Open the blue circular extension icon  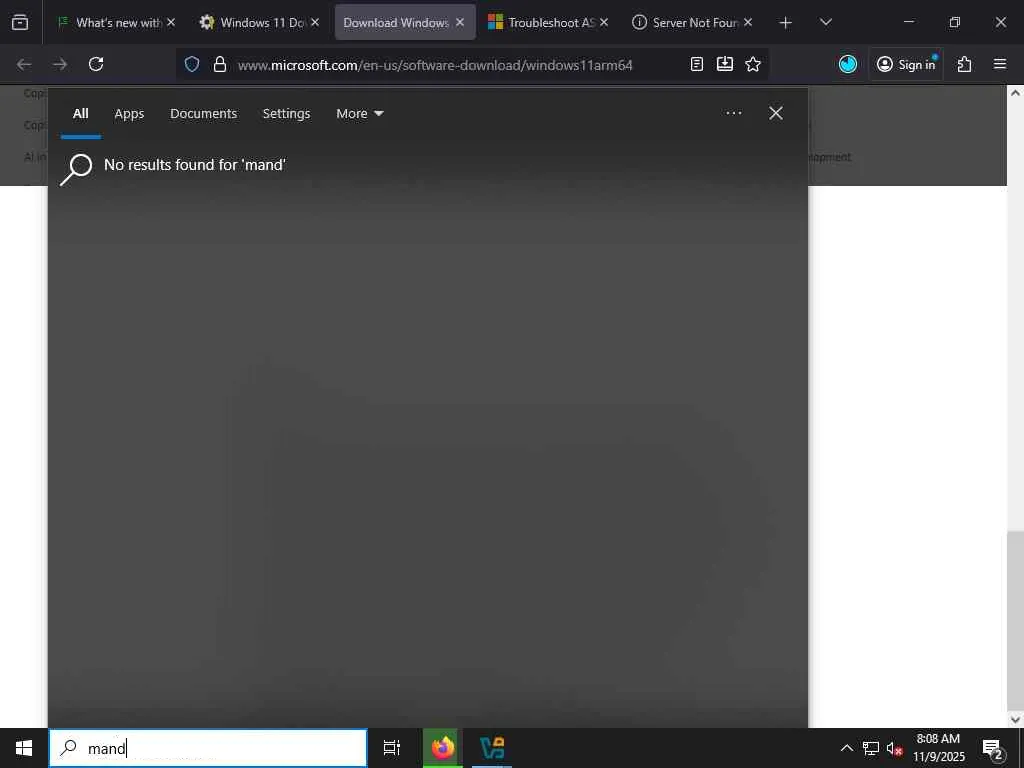[x=848, y=64]
